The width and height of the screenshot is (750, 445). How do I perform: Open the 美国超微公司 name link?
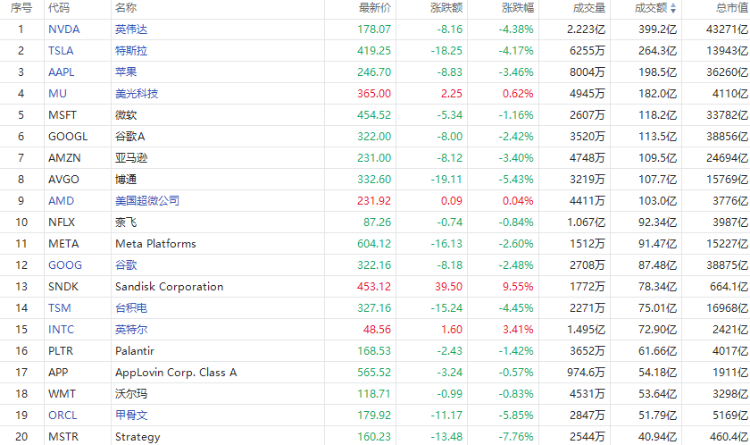pyautogui.click(x=147, y=201)
